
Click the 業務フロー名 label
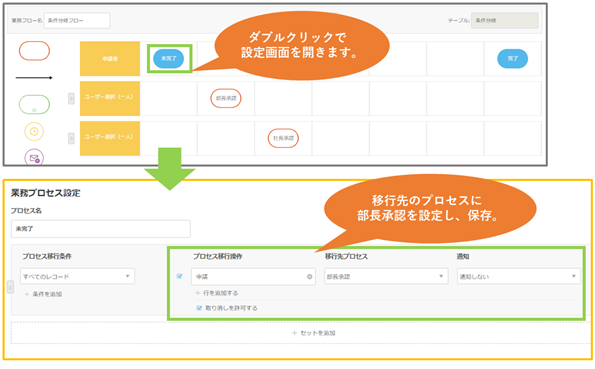27,20
